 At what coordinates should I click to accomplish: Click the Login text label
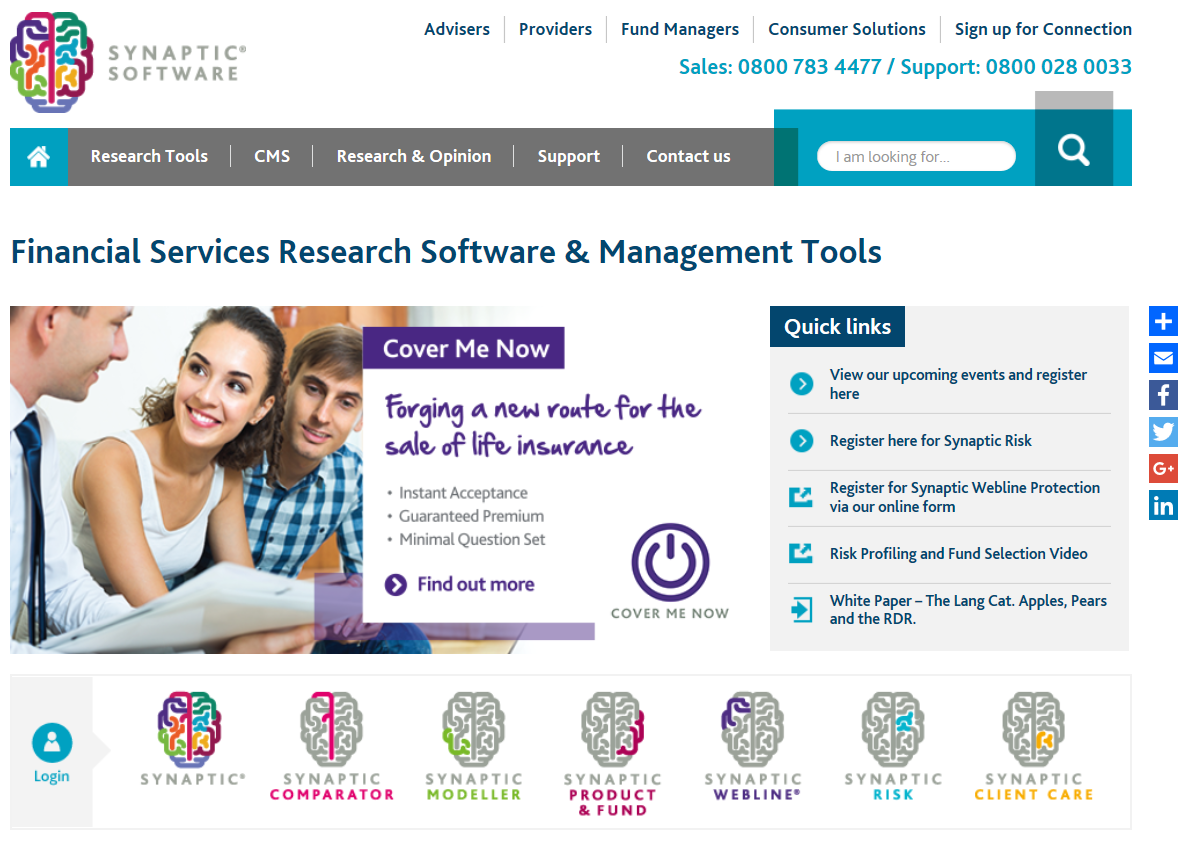51,776
